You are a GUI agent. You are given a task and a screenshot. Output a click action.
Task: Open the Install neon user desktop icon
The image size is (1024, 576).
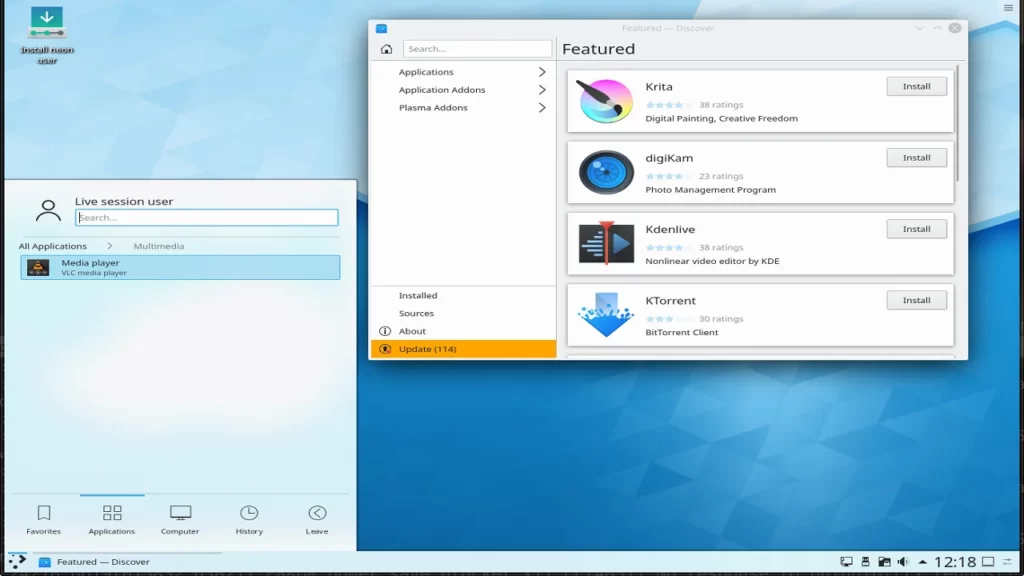(x=47, y=24)
